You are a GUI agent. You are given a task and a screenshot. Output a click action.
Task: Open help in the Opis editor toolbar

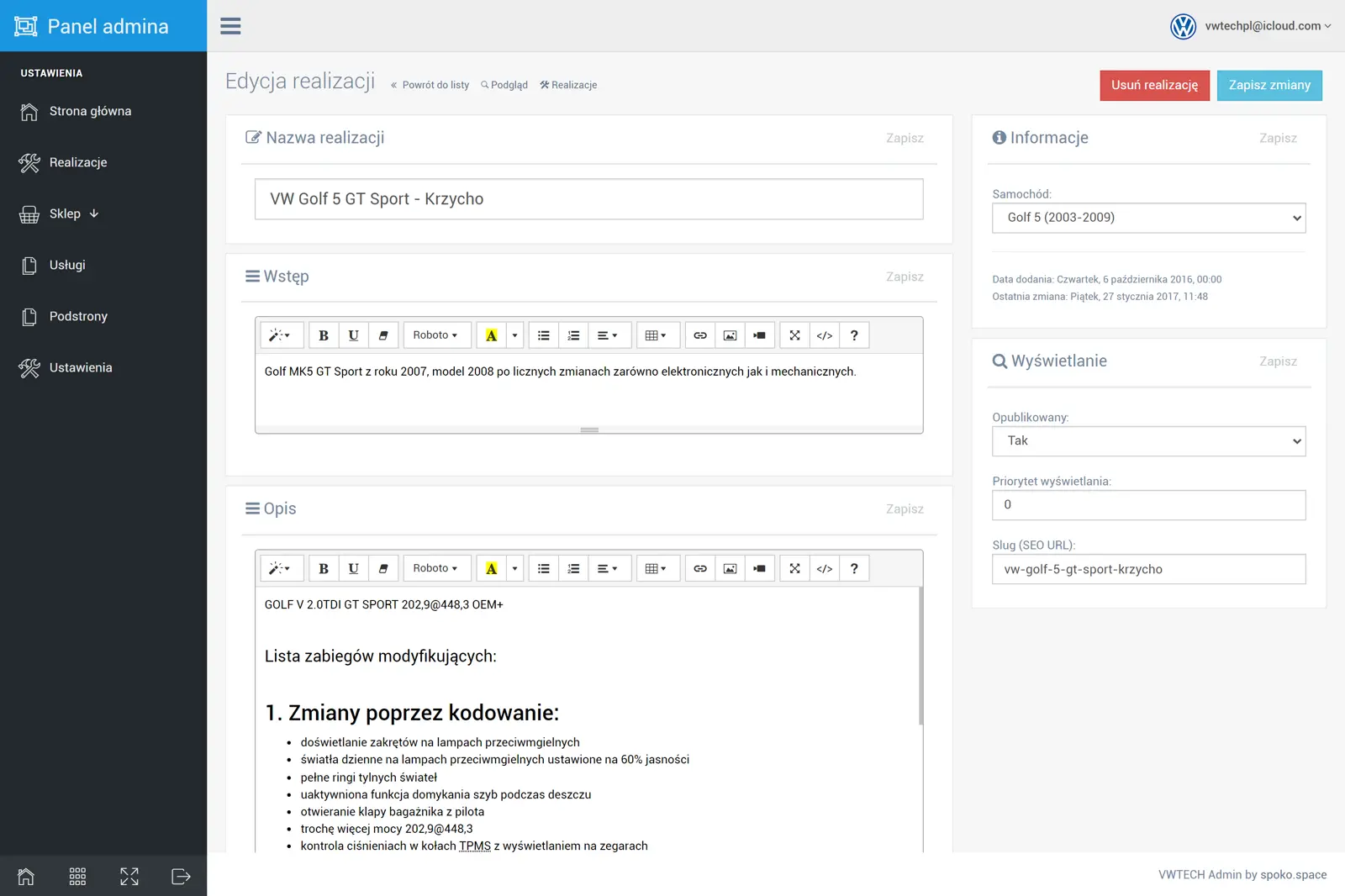[x=854, y=569]
